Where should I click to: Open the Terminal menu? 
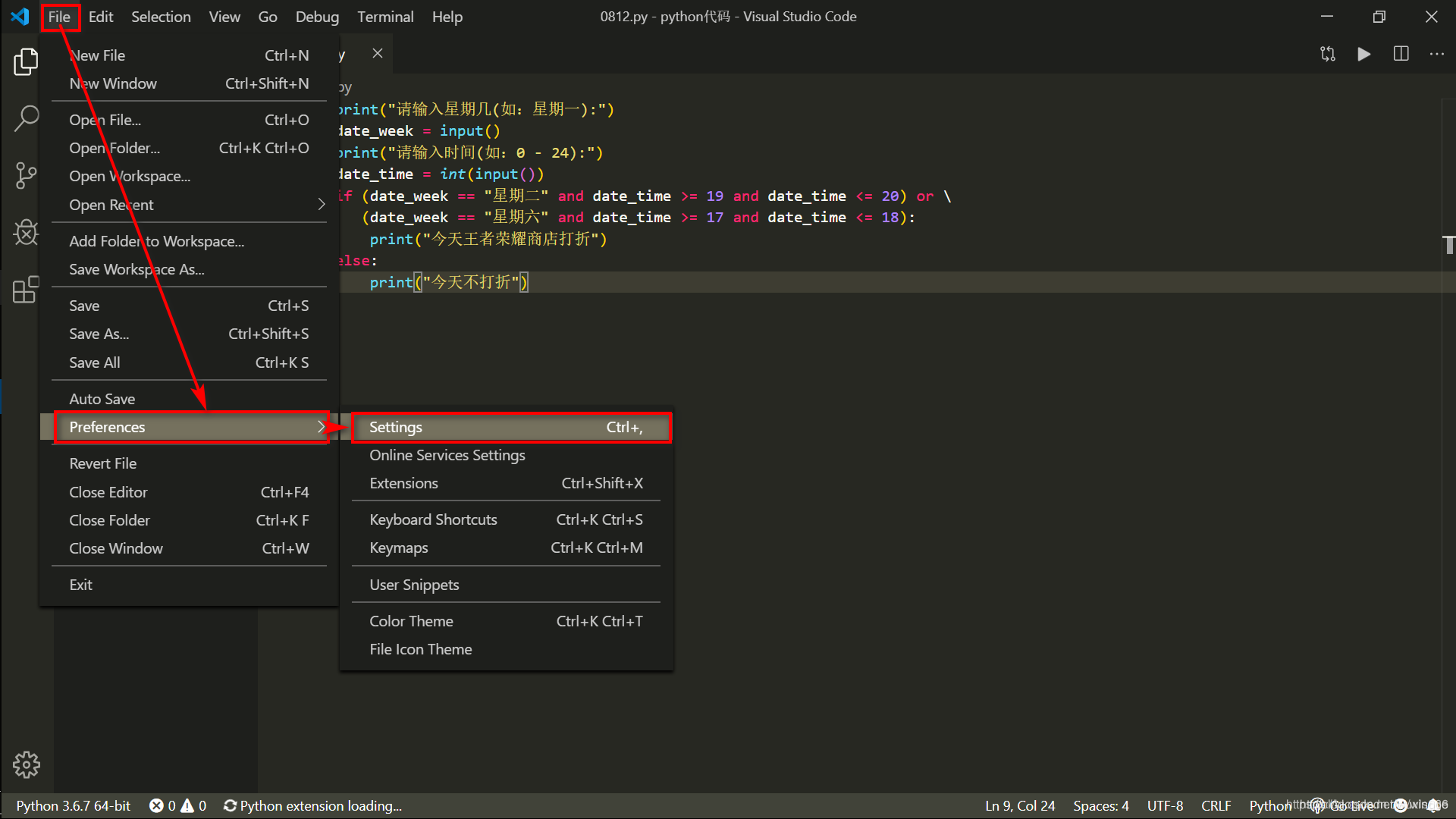(x=385, y=16)
